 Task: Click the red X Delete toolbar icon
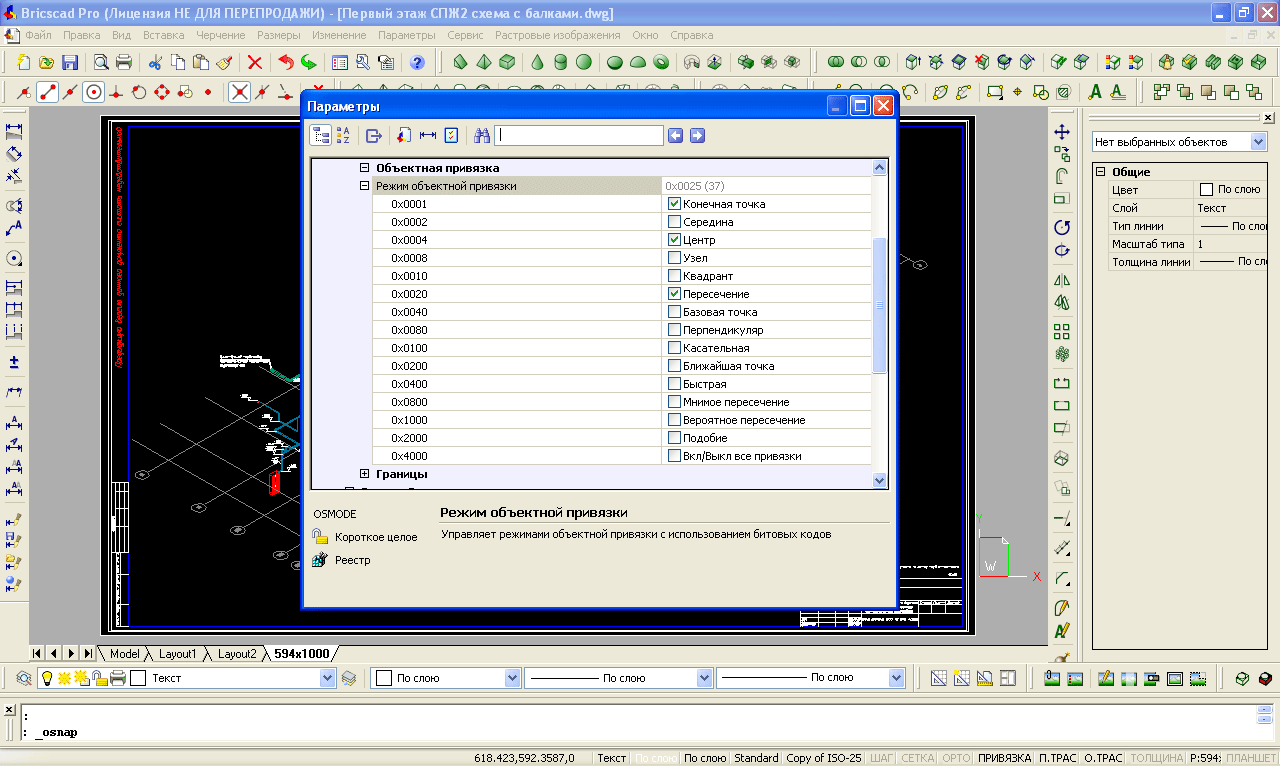click(254, 62)
